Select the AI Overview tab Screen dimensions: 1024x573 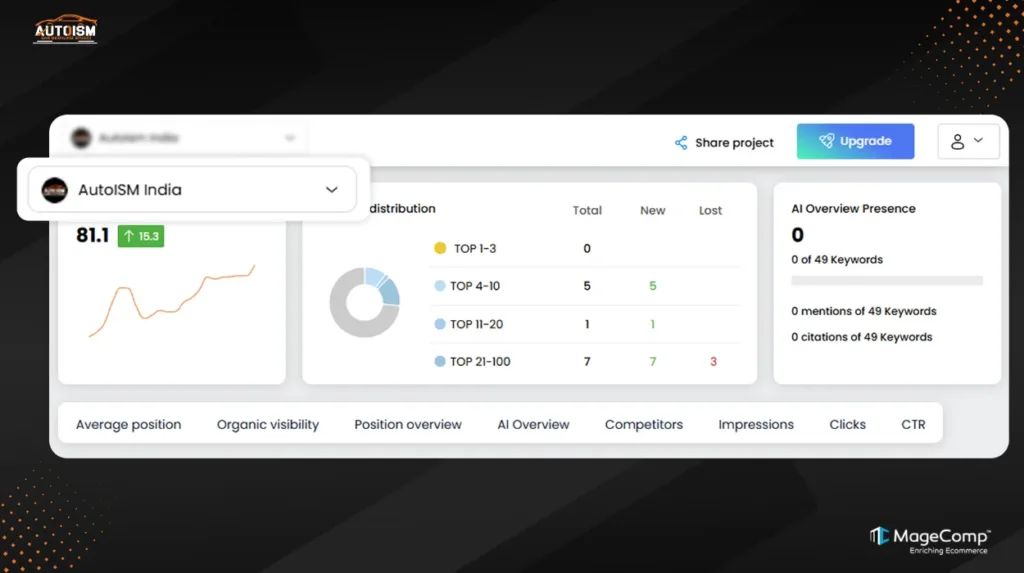click(533, 424)
